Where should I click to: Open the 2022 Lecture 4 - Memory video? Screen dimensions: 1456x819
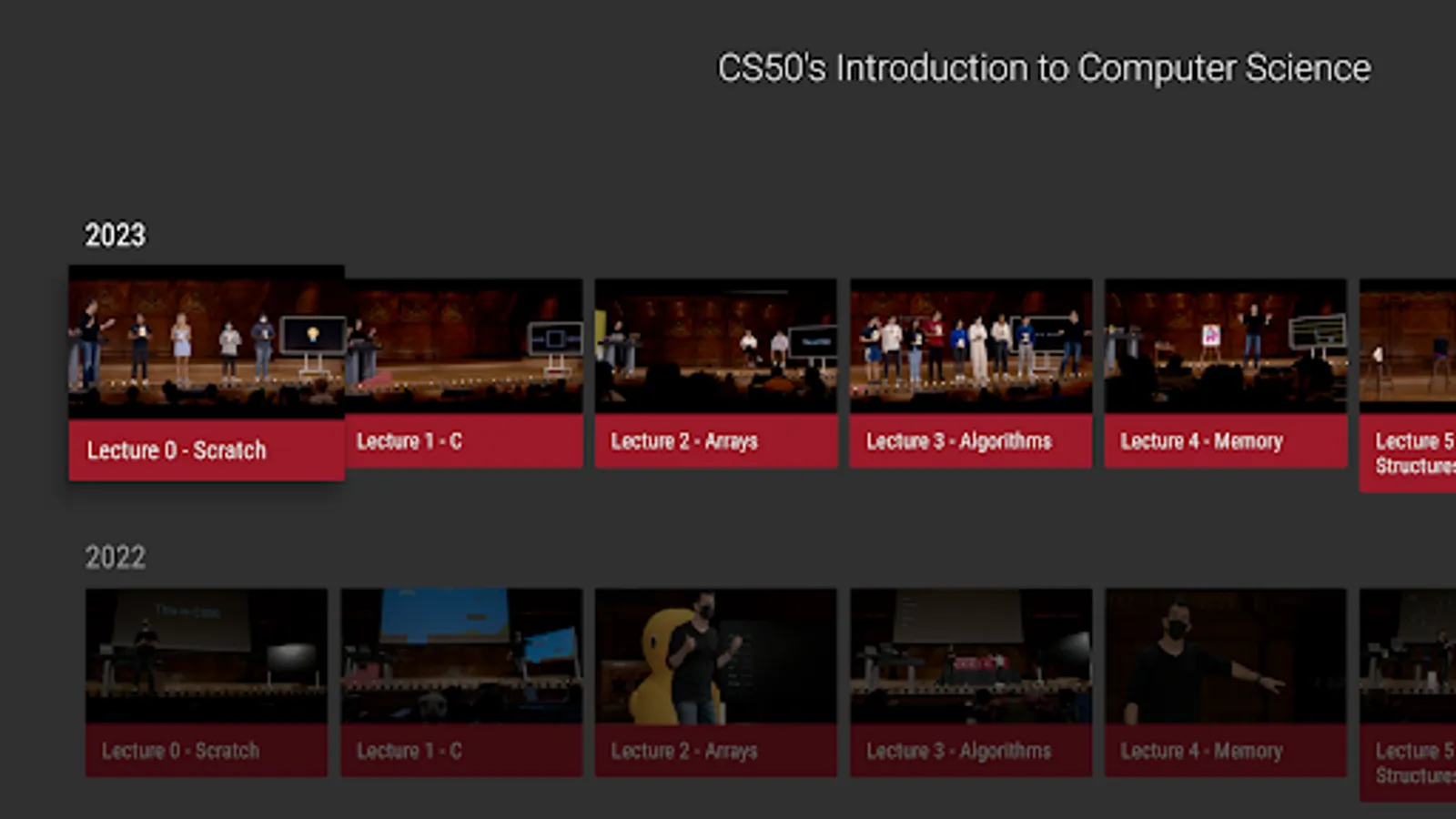tap(1226, 682)
